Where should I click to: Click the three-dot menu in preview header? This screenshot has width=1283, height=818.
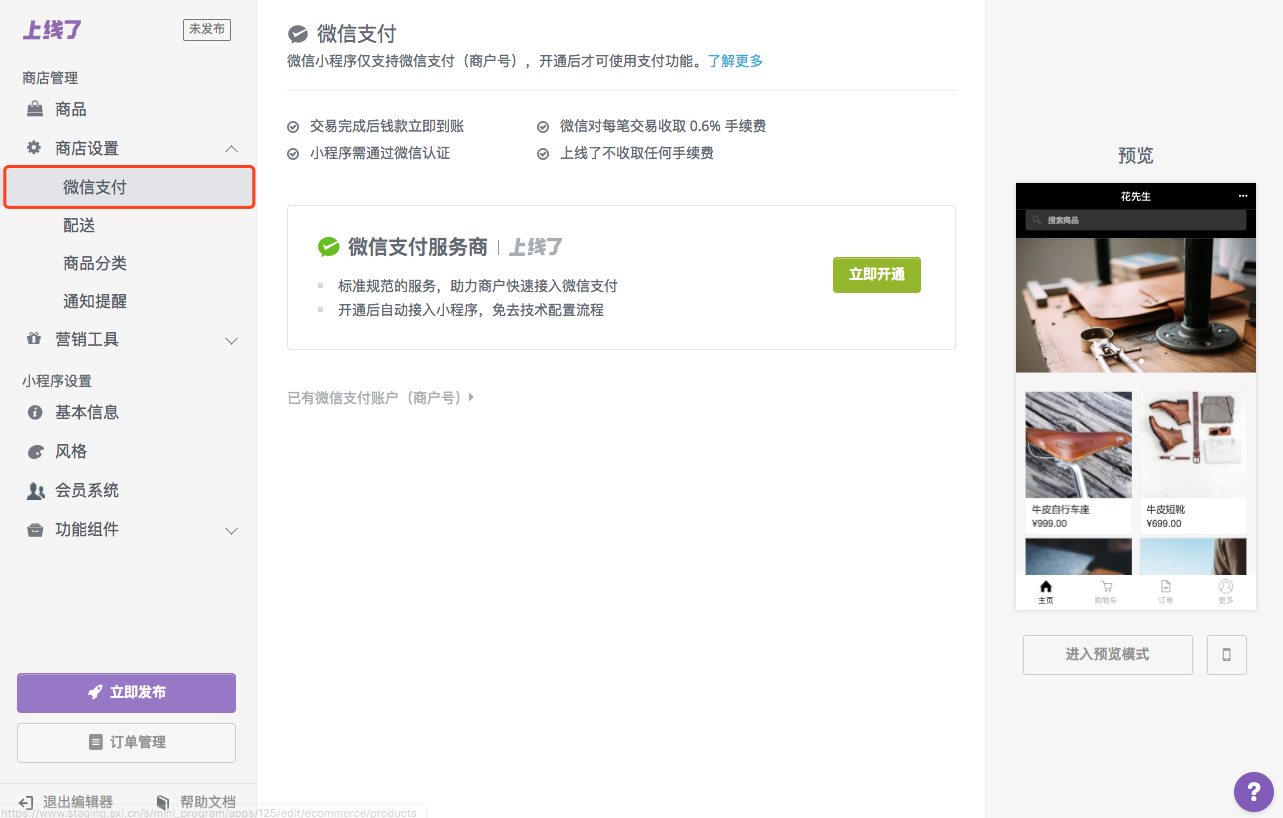click(1243, 196)
